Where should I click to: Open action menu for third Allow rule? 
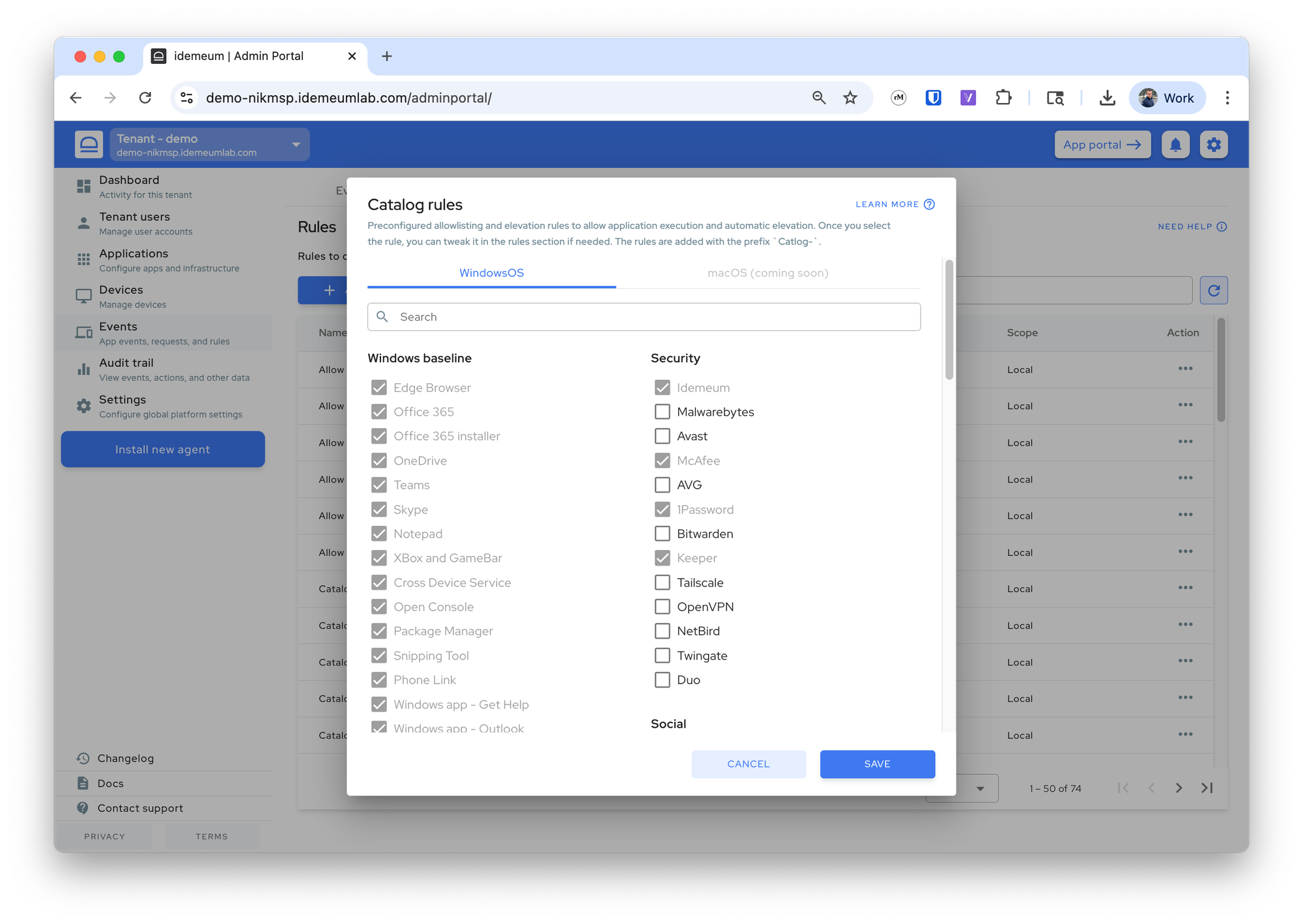[x=1185, y=442]
